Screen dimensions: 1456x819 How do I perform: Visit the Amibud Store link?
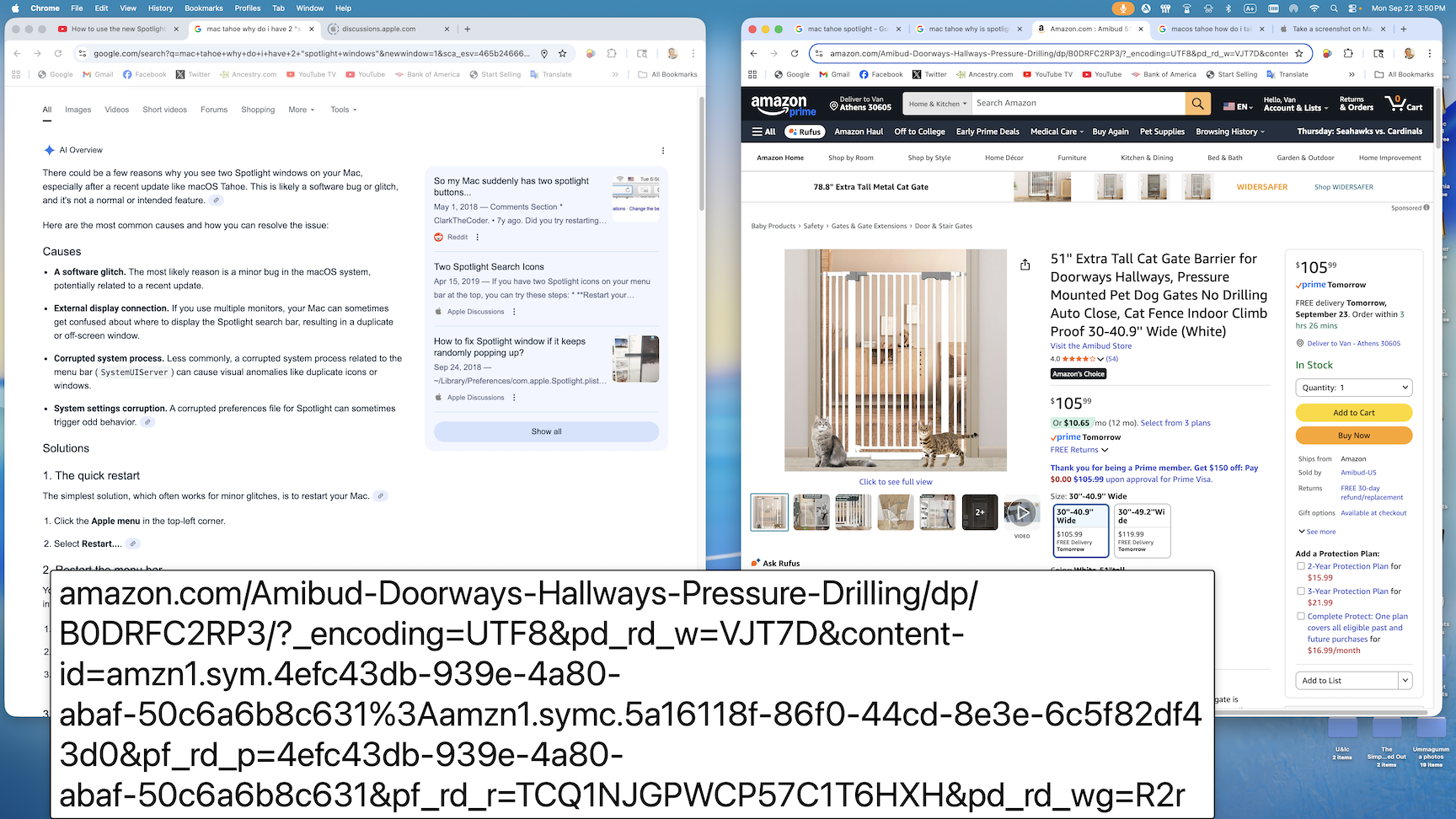coord(1090,346)
